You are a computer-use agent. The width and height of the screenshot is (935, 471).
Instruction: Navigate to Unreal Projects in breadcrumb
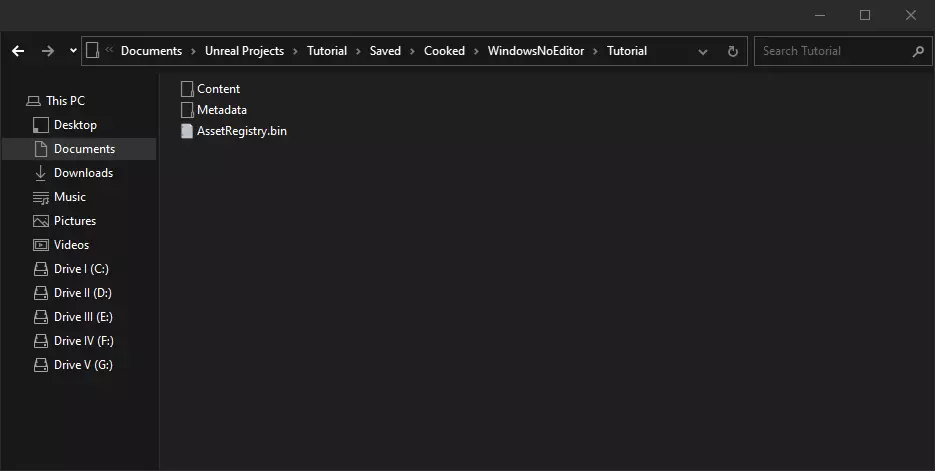point(244,51)
